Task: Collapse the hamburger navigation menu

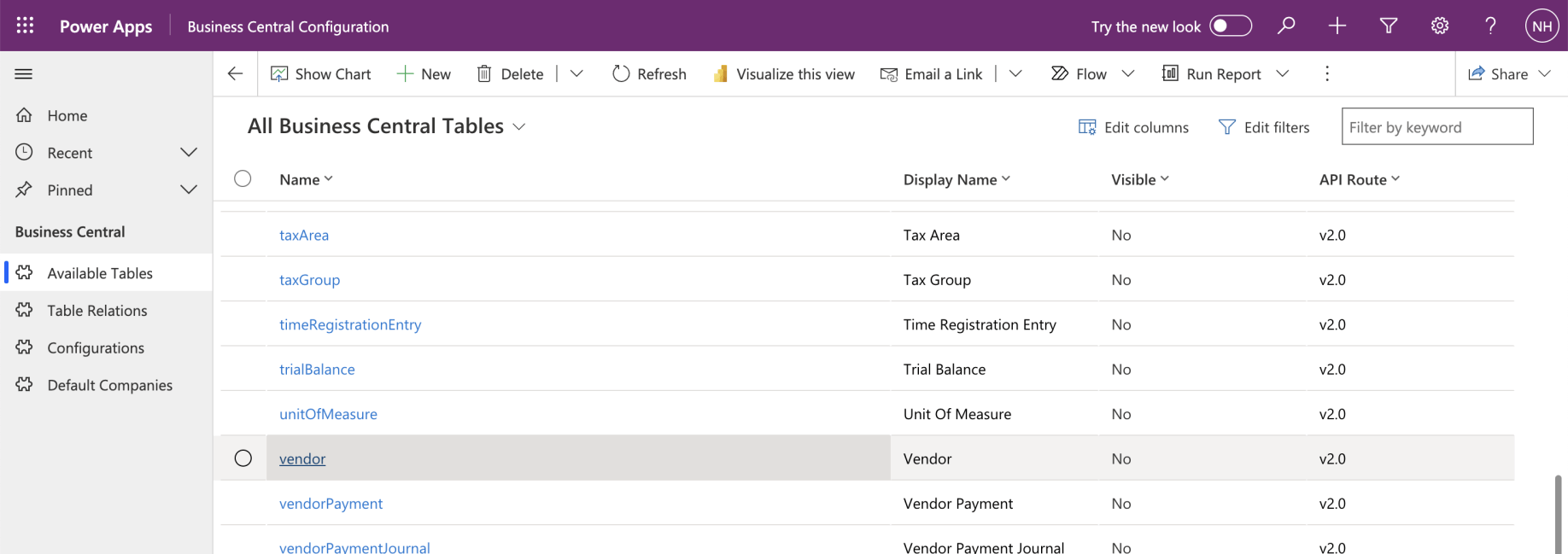Action: click(24, 74)
